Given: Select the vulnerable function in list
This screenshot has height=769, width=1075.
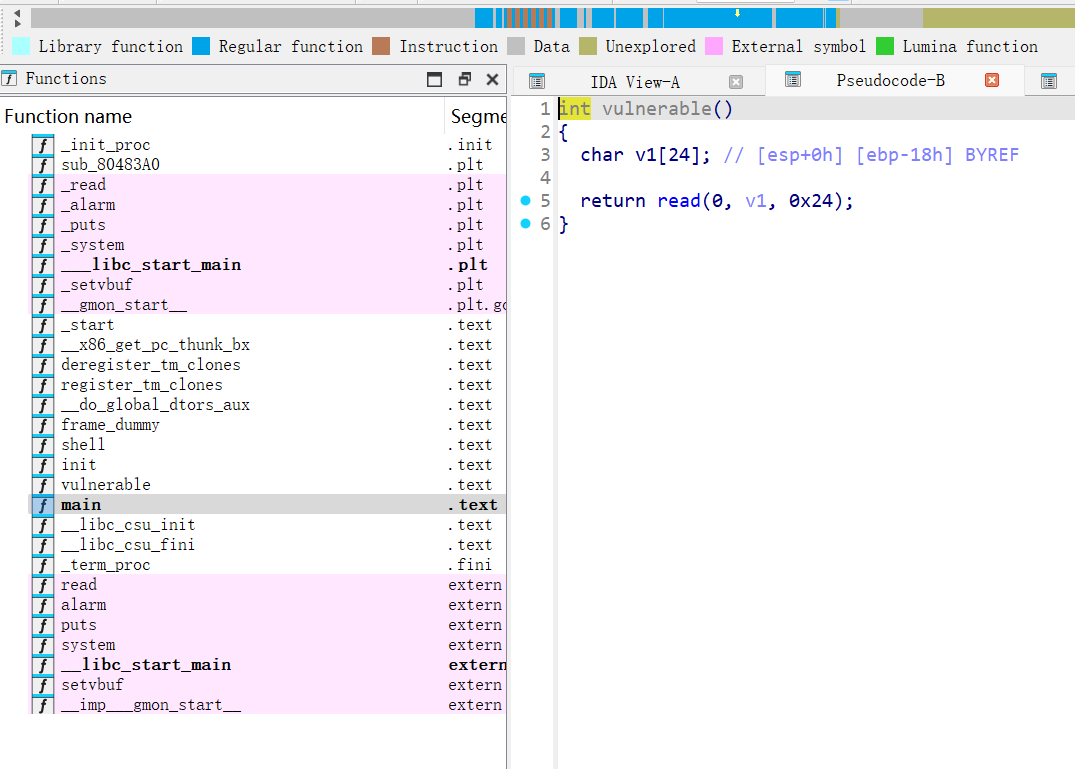Looking at the screenshot, I should [105, 485].
